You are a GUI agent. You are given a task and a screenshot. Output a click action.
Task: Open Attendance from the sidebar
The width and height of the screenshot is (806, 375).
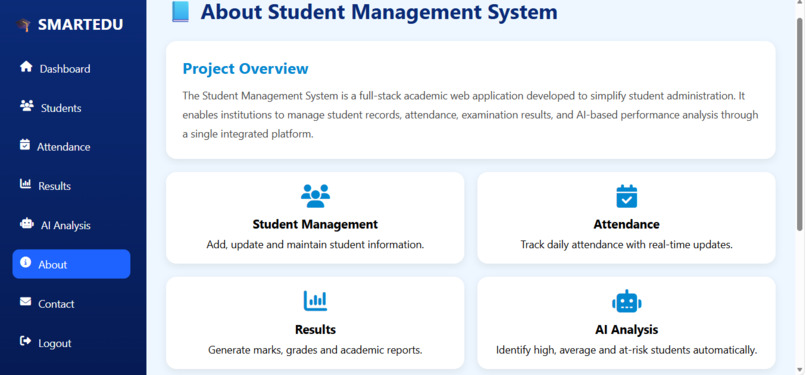point(71,147)
